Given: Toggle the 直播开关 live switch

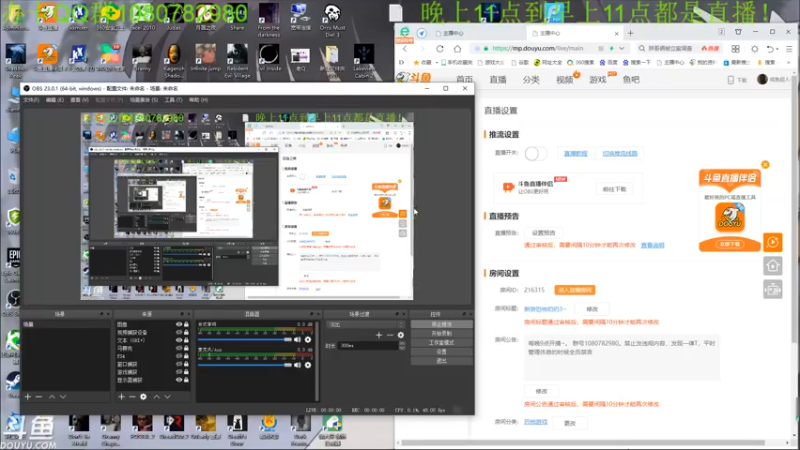Looking at the screenshot, I should pos(535,153).
